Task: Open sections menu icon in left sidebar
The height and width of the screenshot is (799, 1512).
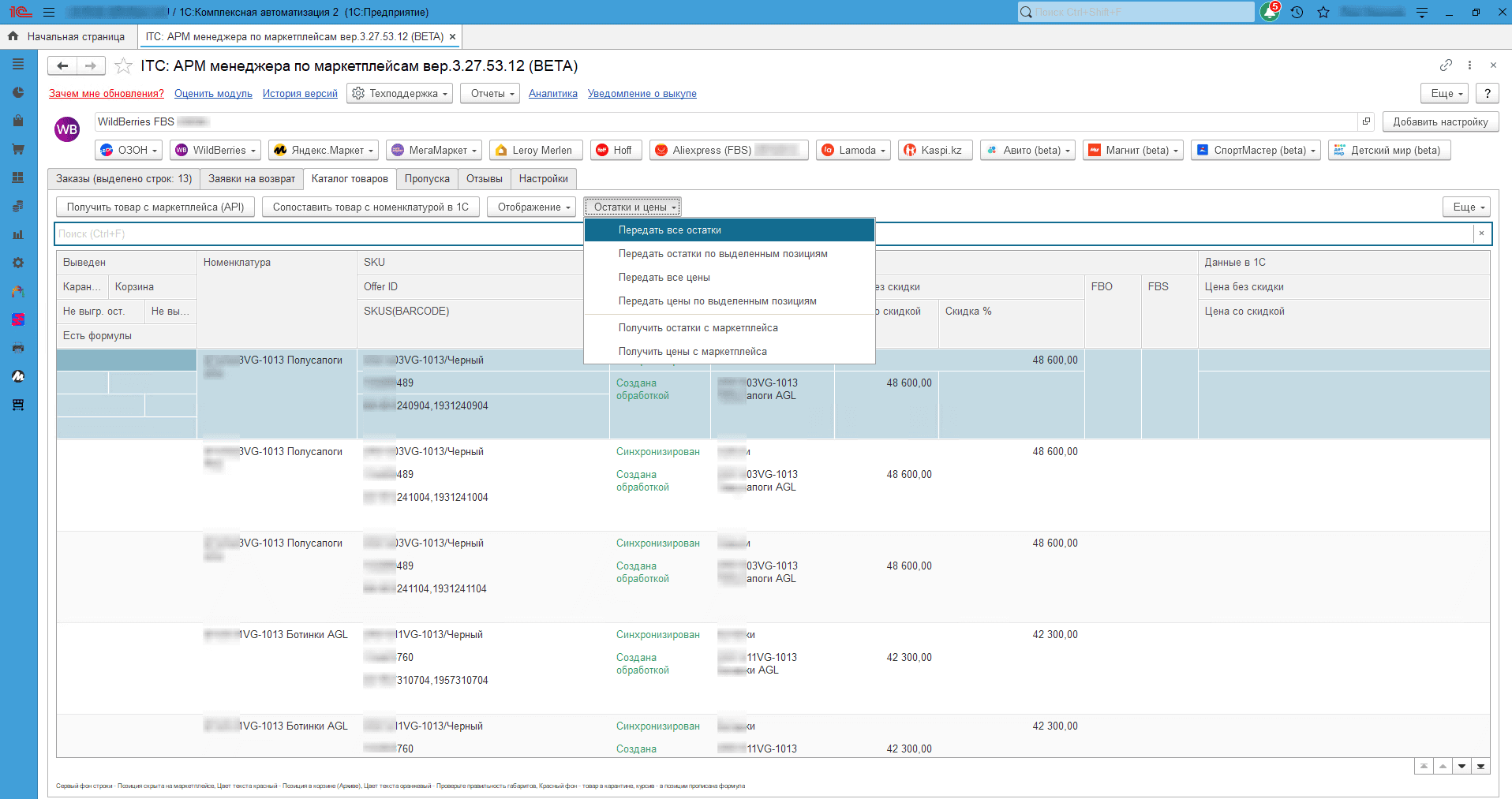Action: tap(18, 64)
